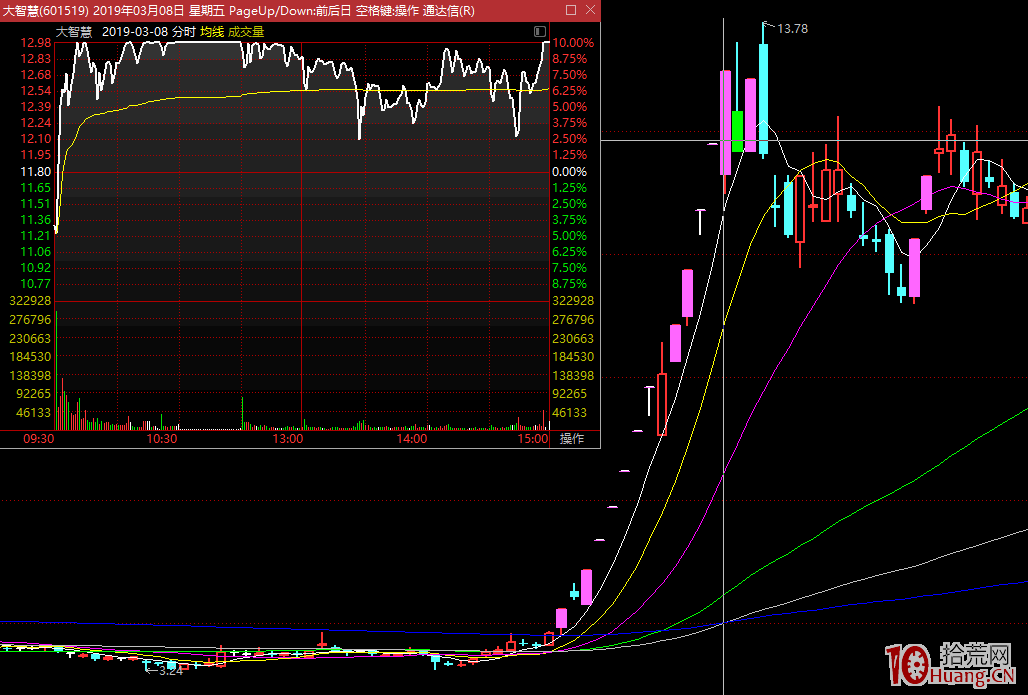Screen dimensions: 1028x695
Task: Click the 13.78 high price marker
Action: [x=791, y=29]
